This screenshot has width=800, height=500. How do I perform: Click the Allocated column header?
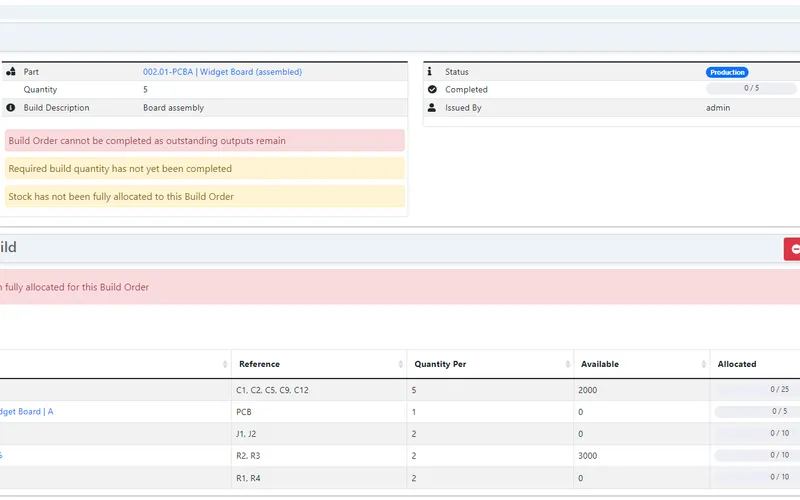[x=737, y=364]
